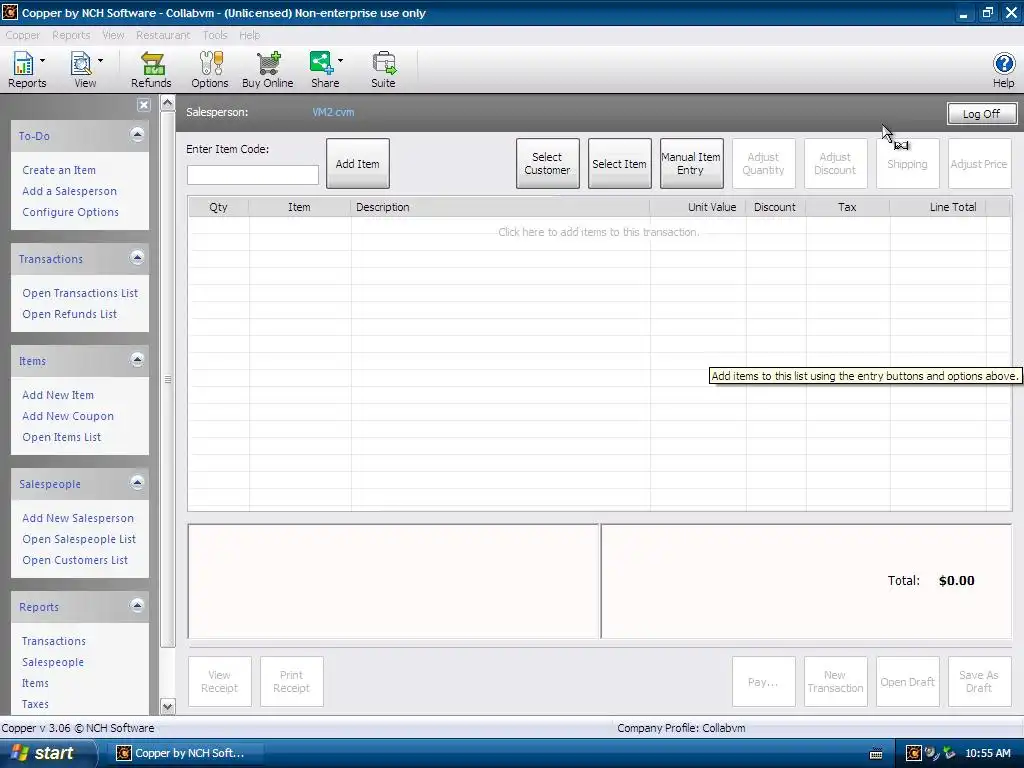The image size is (1024, 768).
Task: Open Refunds List from sidebar
Action: click(x=69, y=314)
